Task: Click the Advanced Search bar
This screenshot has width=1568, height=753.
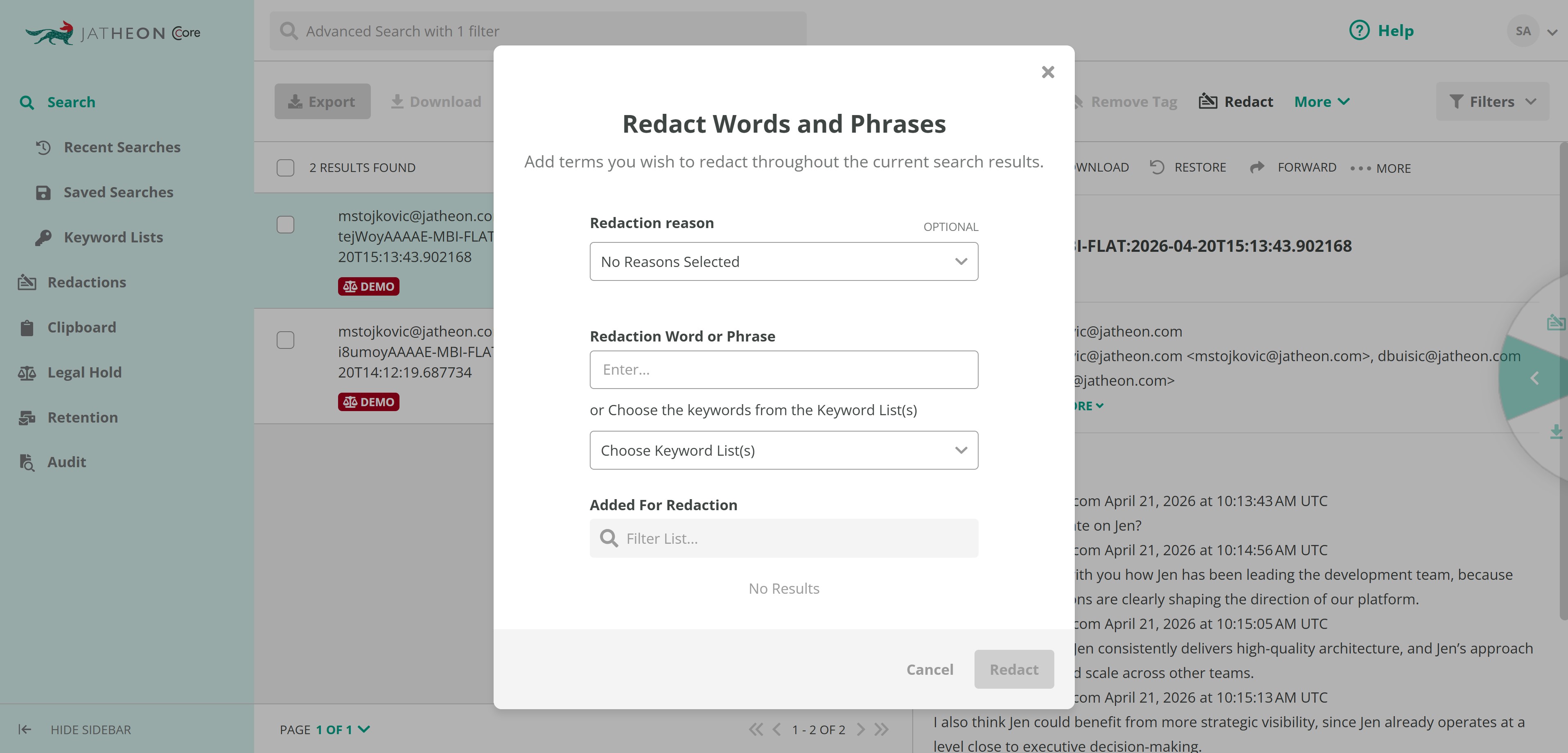Action: (x=538, y=31)
